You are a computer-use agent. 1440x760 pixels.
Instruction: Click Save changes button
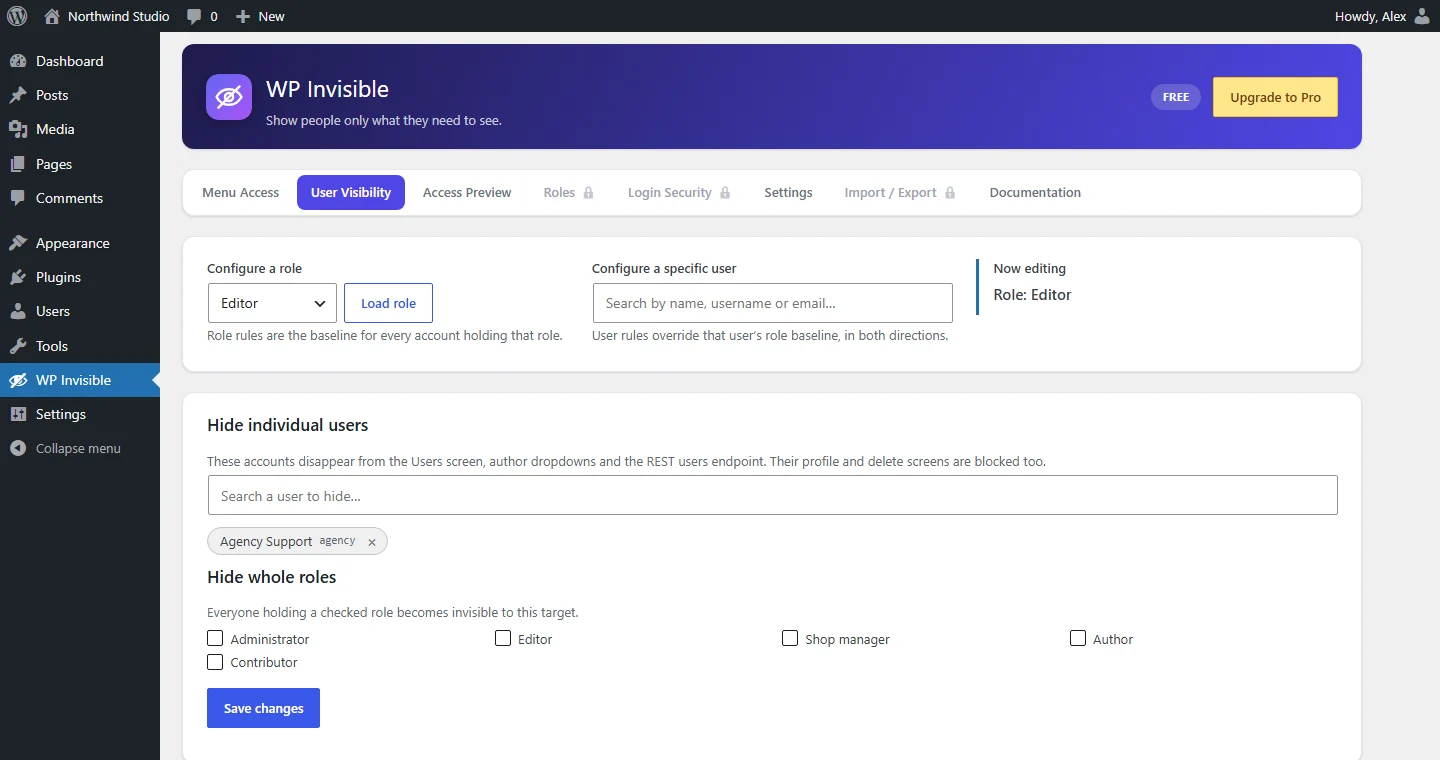[263, 708]
